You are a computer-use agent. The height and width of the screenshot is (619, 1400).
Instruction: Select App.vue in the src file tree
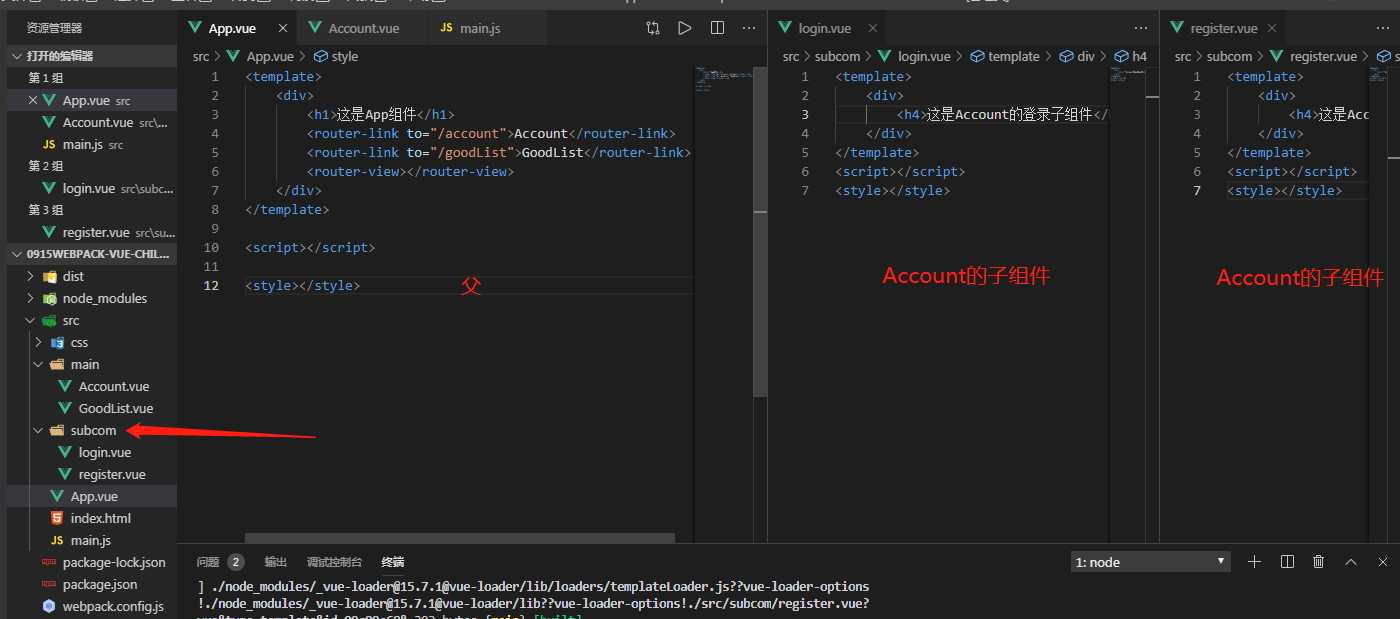tap(92, 496)
